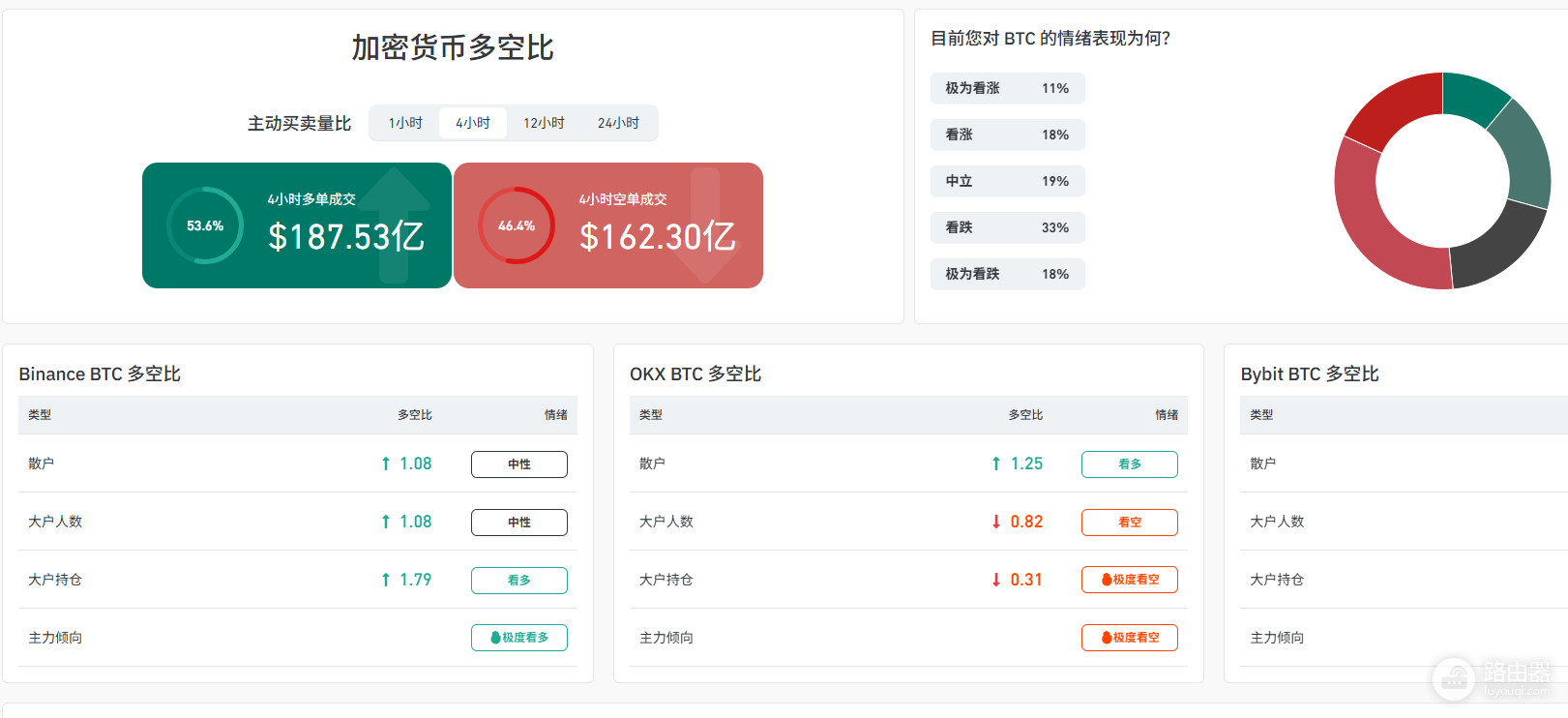
Task: Choose the 看跌 33% sentiment option
Action: 1007,227
